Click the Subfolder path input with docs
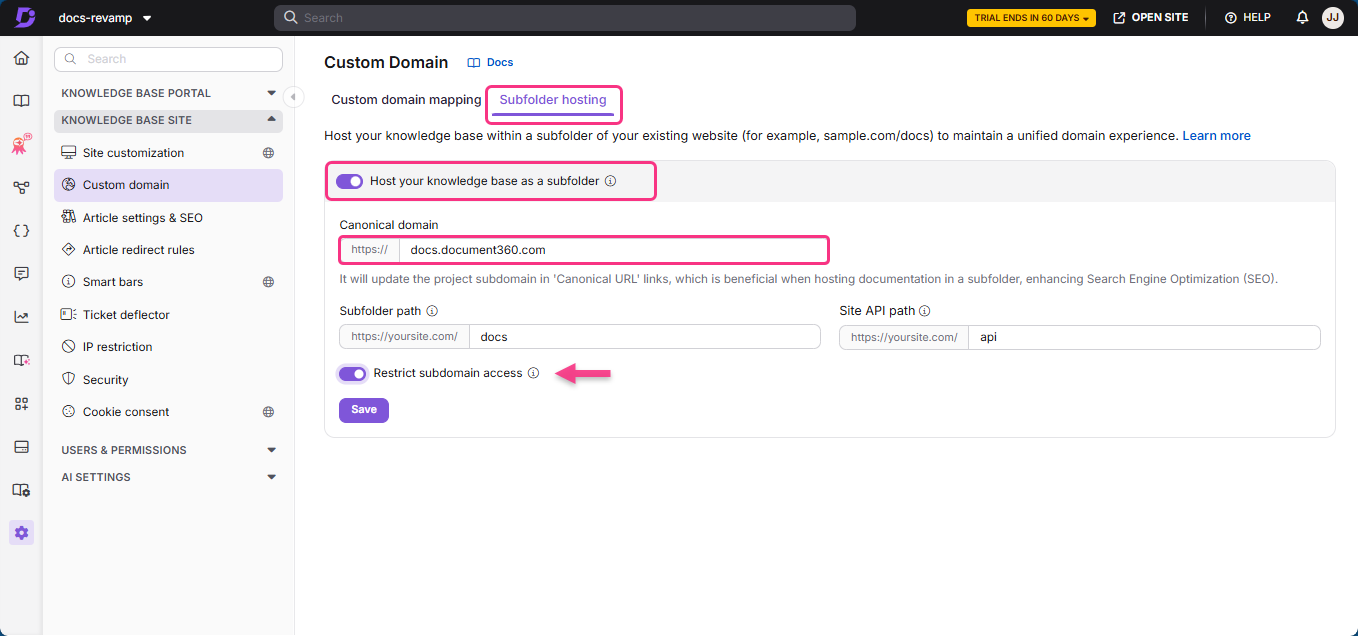The height and width of the screenshot is (636, 1358). click(x=645, y=337)
